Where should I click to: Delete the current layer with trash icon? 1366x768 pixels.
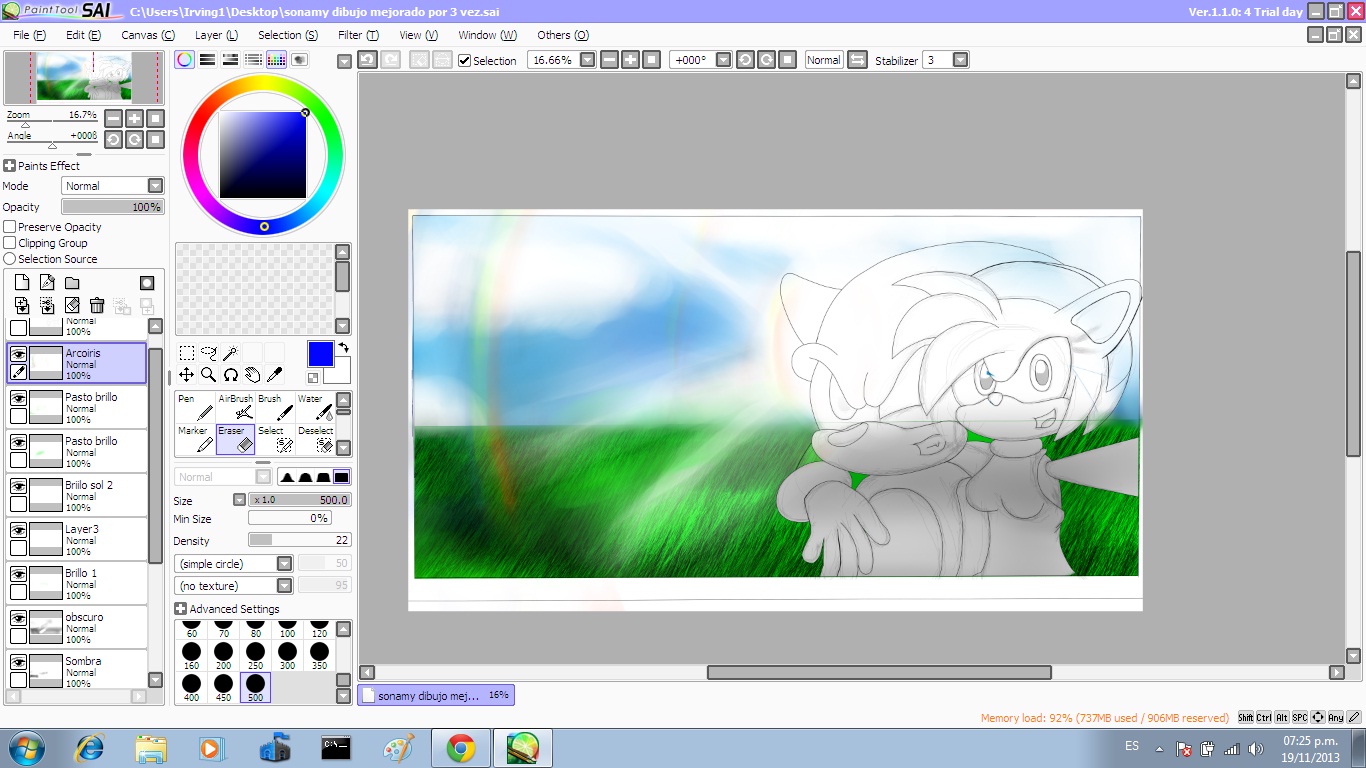97,306
